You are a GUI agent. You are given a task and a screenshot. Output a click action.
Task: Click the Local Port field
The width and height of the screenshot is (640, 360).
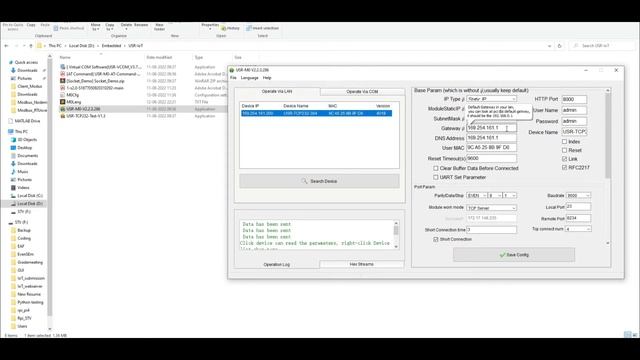point(578,207)
